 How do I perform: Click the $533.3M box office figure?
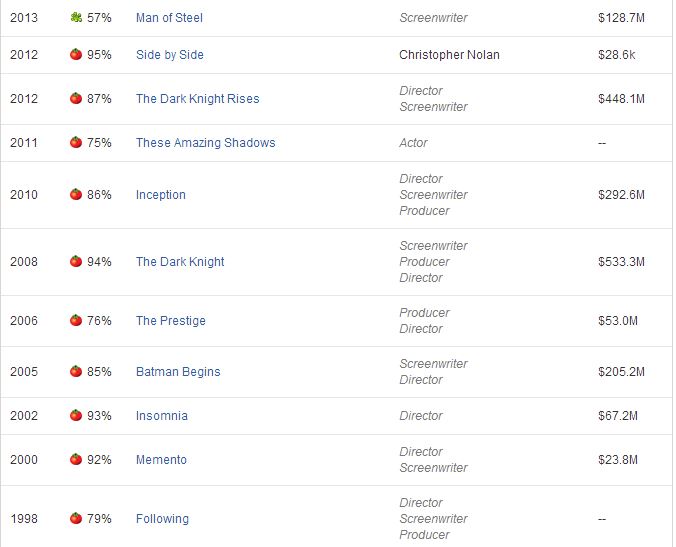[x=620, y=261]
